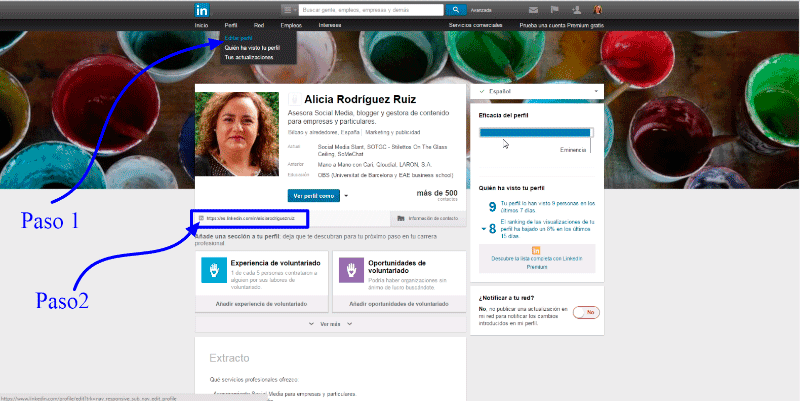Choose Quién ha visto tu perfil menu entry

point(251,47)
